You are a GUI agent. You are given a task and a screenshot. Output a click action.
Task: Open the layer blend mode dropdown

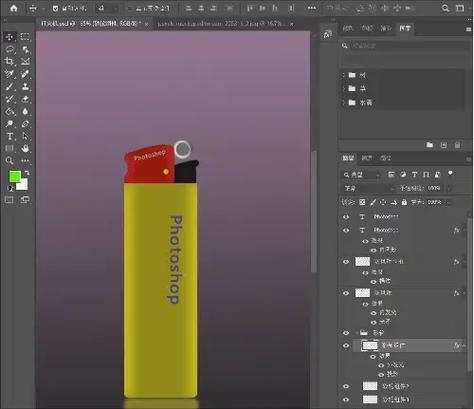coord(368,189)
